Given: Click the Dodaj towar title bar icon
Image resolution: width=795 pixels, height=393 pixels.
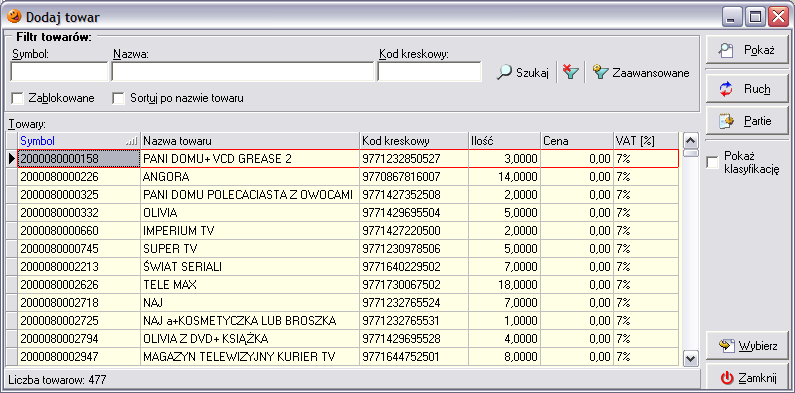Looking at the screenshot, I should coord(14,16).
